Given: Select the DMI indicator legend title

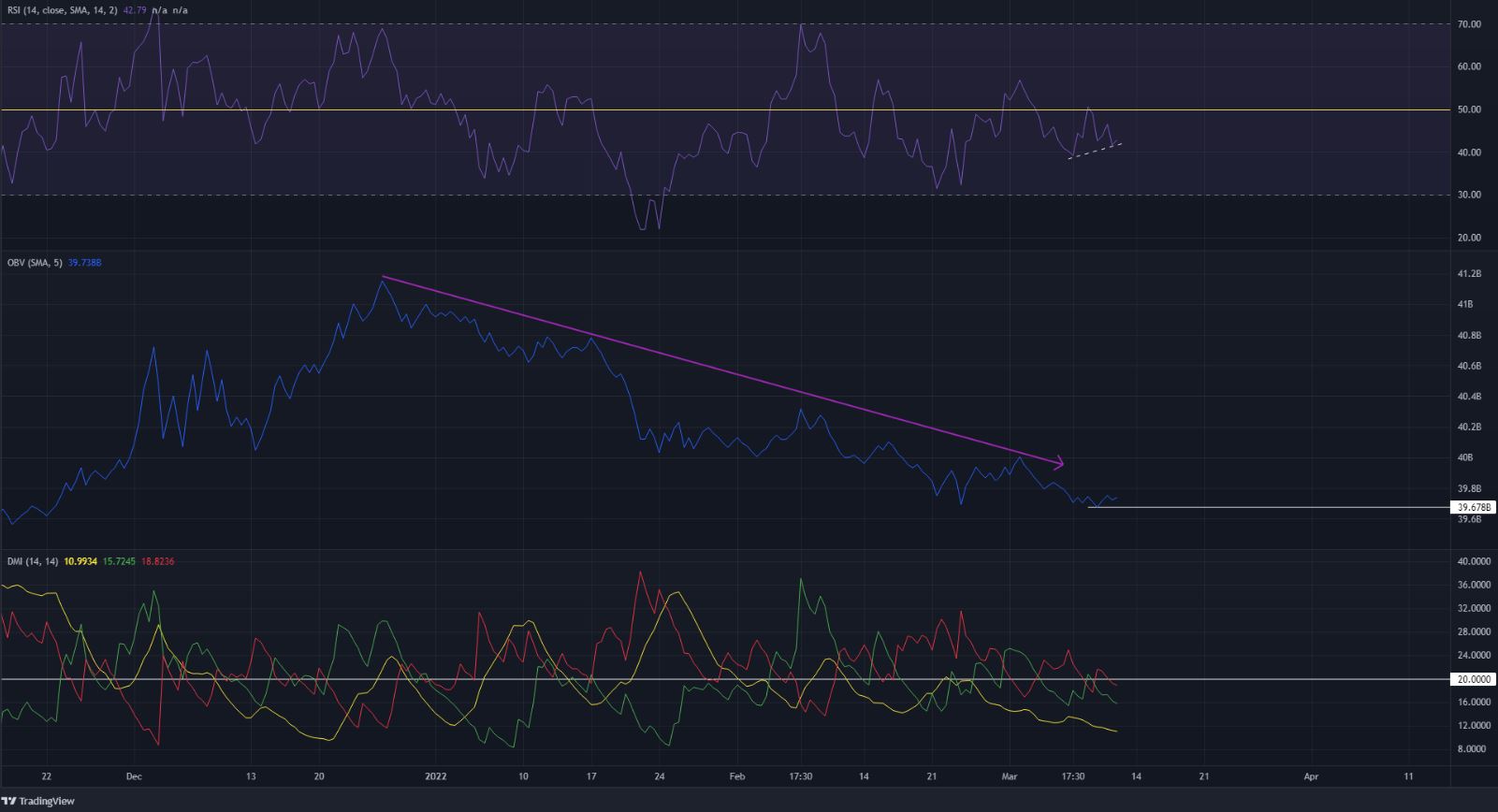Looking at the screenshot, I should click(31, 561).
